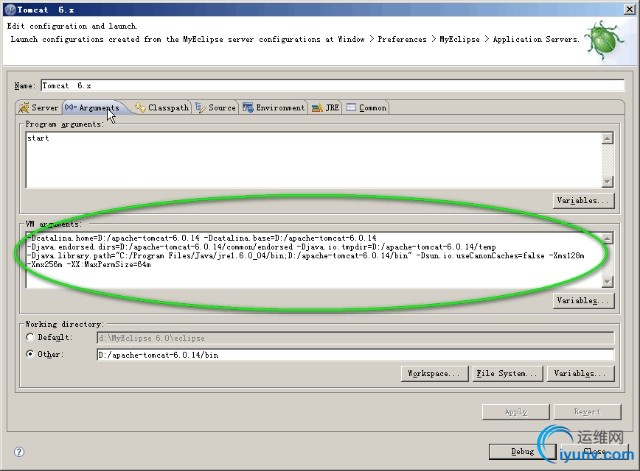Click inside the Program arguments text area
The image size is (640, 471).
[313, 160]
